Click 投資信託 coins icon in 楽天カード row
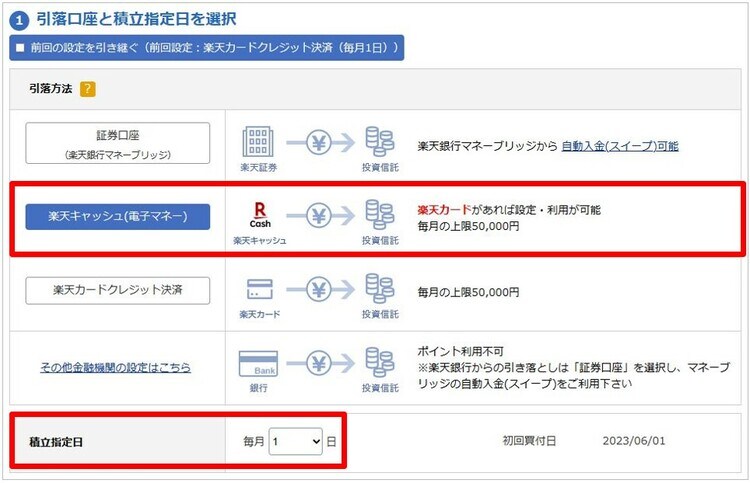The width and height of the screenshot is (750, 483). (x=380, y=288)
